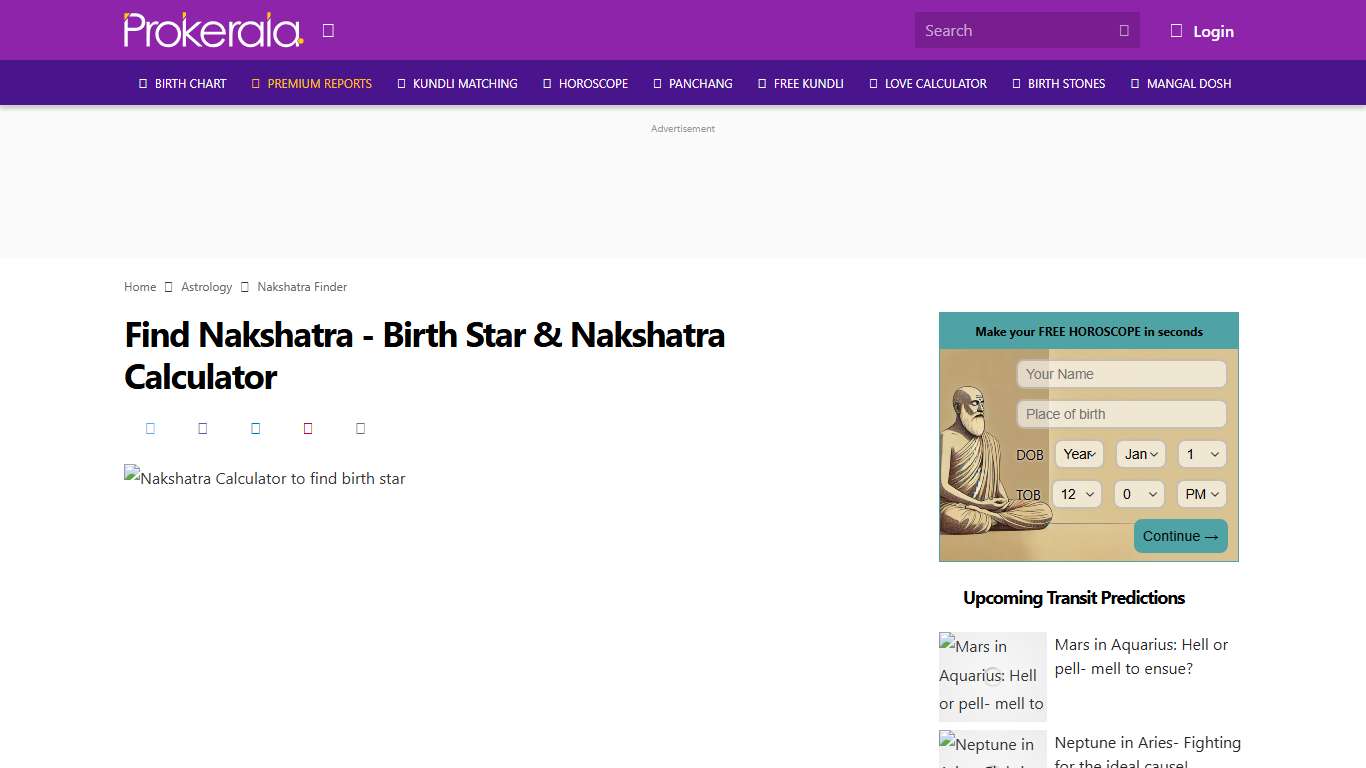Open the Kundli Matching menu item

[463, 83]
